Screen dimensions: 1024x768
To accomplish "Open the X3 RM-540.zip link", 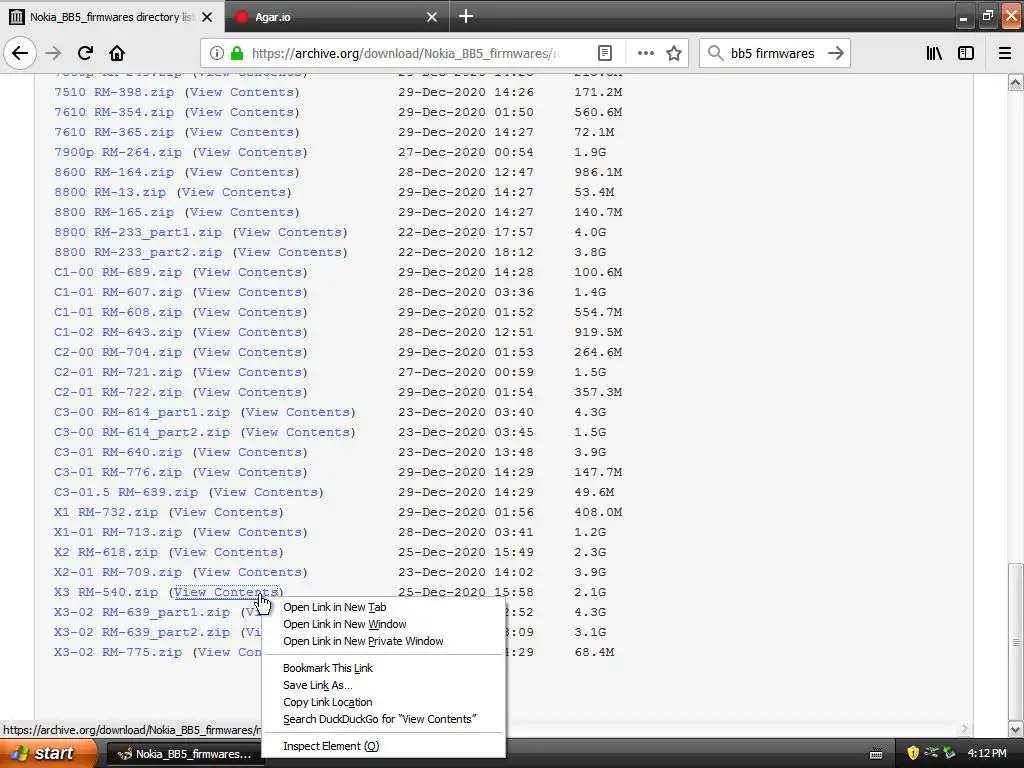I will pos(106,592).
